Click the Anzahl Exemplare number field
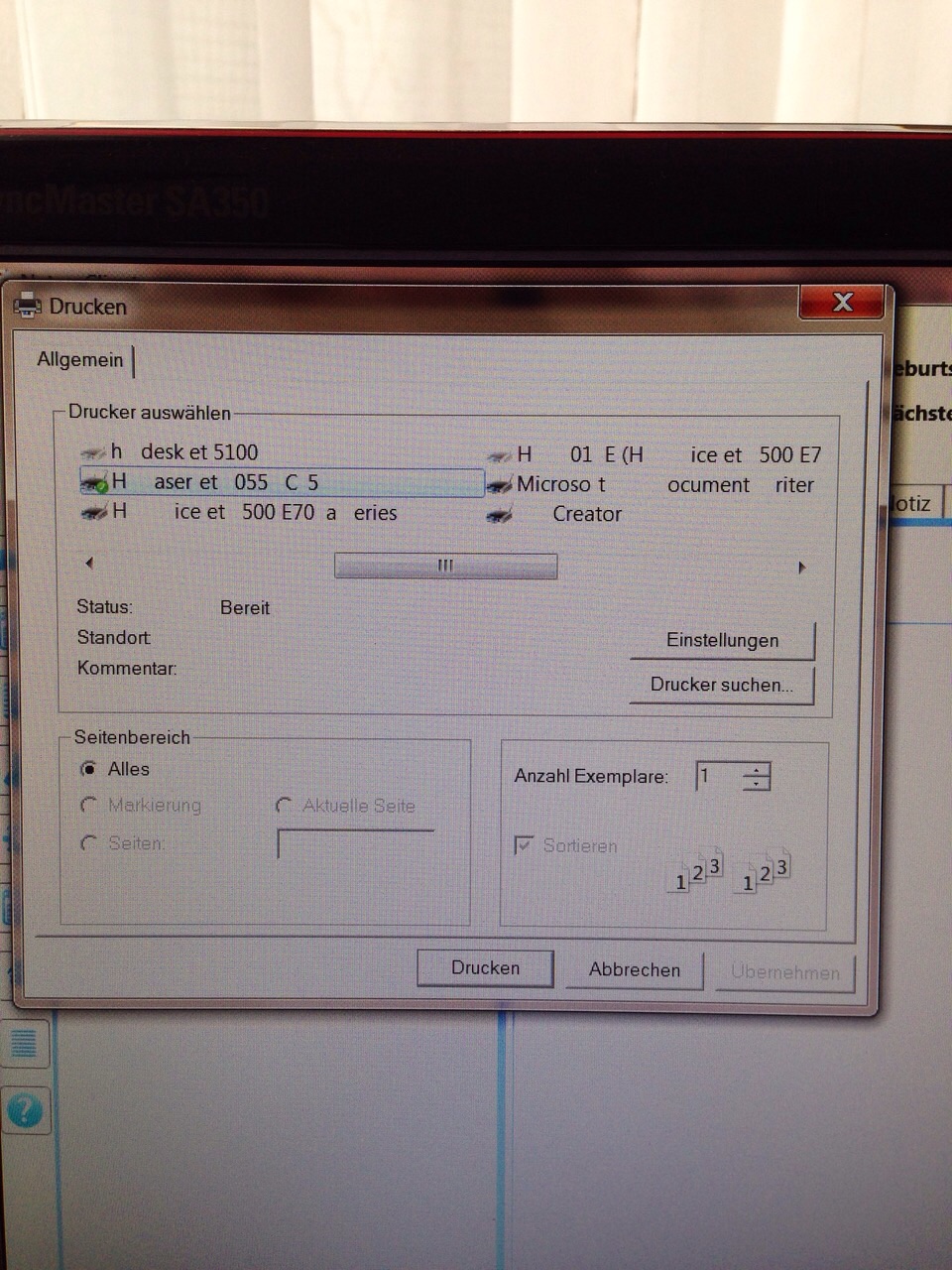 719,776
